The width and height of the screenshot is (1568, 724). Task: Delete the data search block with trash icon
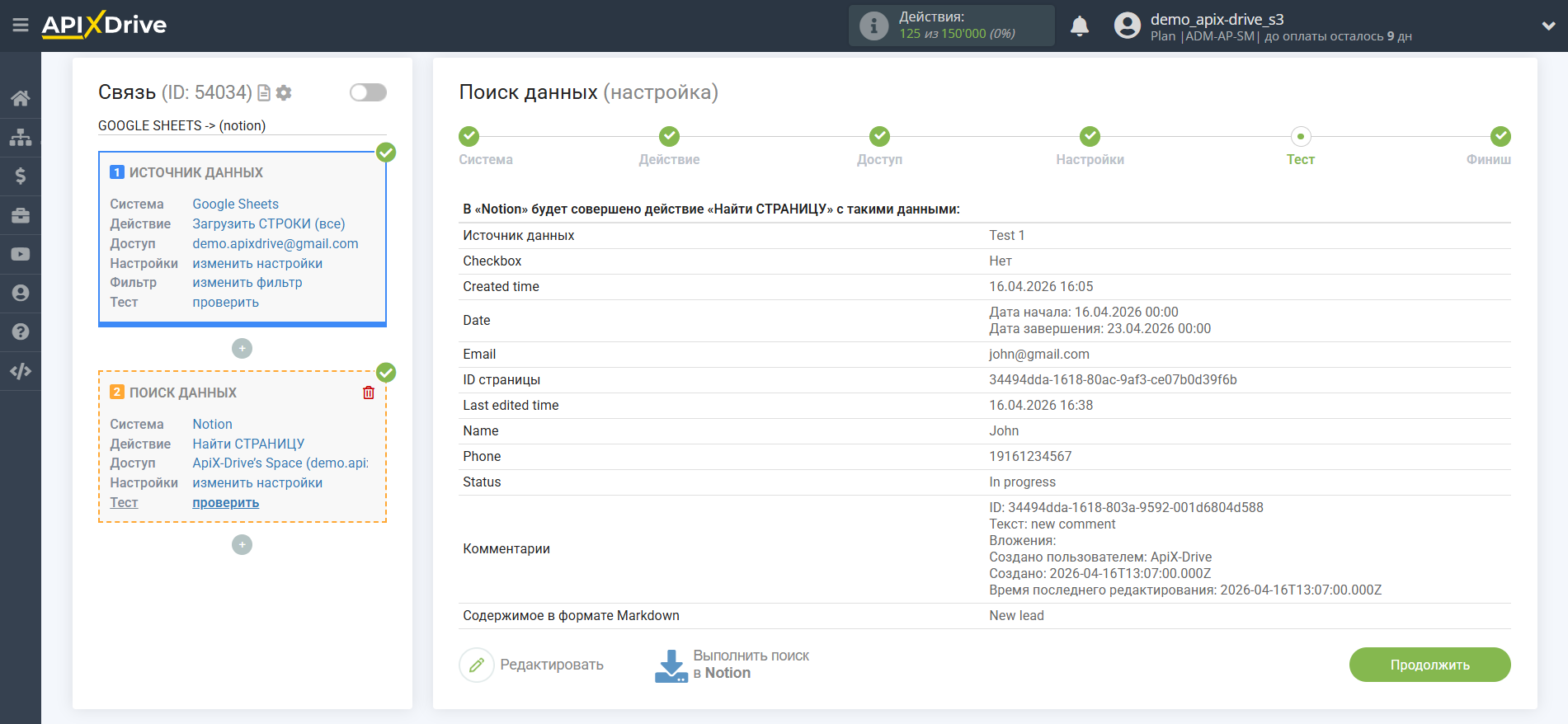click(x=369, y=393)
